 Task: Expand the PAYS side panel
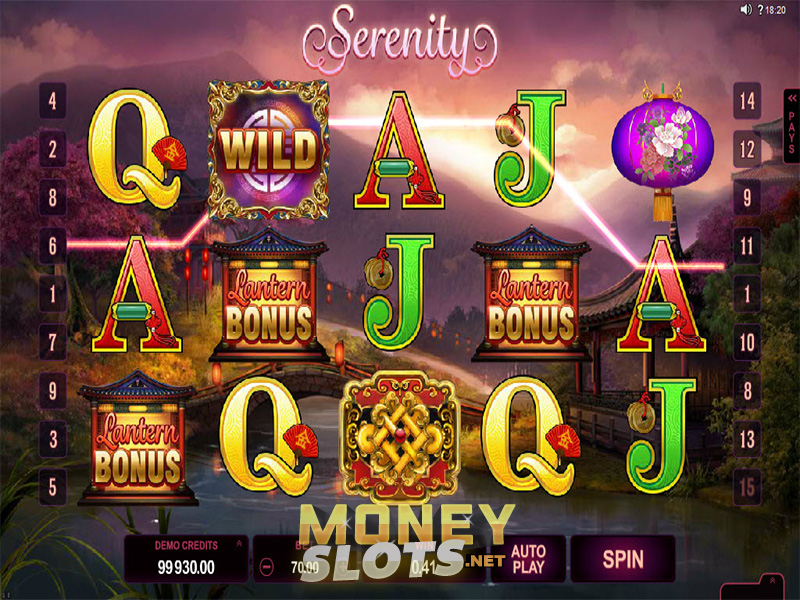click(x=791, y=126)
